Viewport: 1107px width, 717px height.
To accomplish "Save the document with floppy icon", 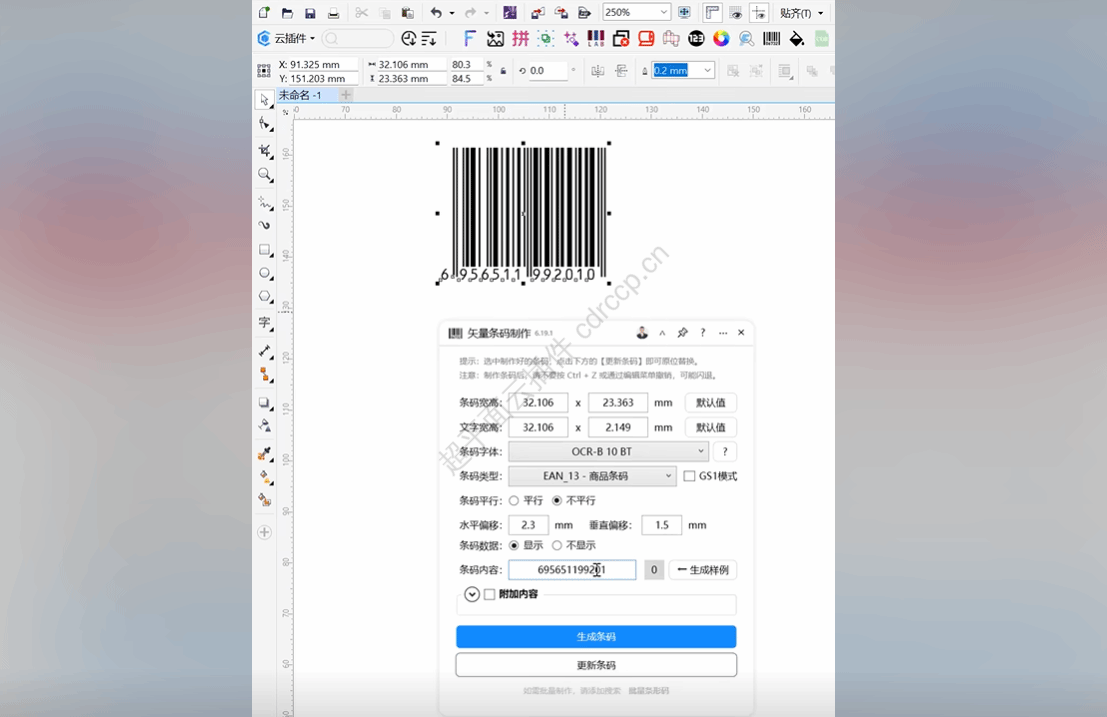I will coord(310,13).
